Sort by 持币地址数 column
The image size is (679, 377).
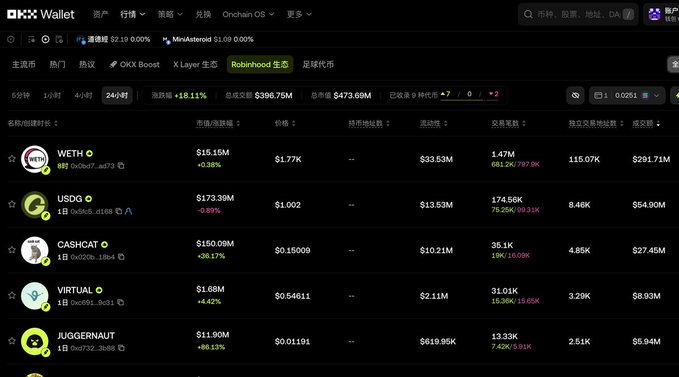coord(369,123)
